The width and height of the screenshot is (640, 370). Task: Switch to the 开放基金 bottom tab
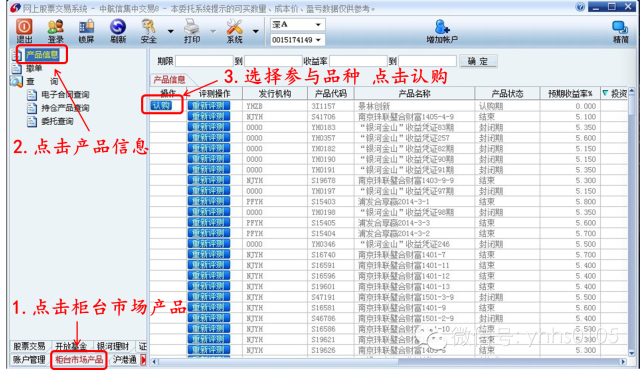(71, 346)
